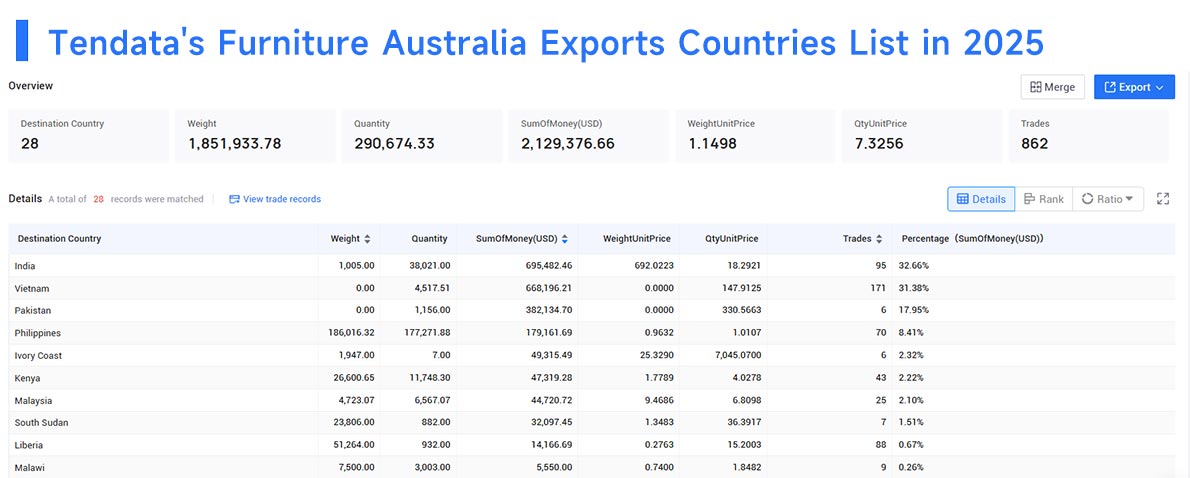Screen dimensions: 1190x478
Task: Click Kenya's quantity 11,748.30
Action: pos(428,378)
